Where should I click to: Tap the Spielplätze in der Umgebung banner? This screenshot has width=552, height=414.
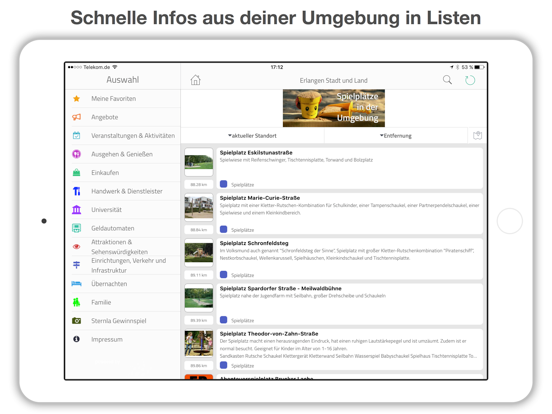[334, 108]
